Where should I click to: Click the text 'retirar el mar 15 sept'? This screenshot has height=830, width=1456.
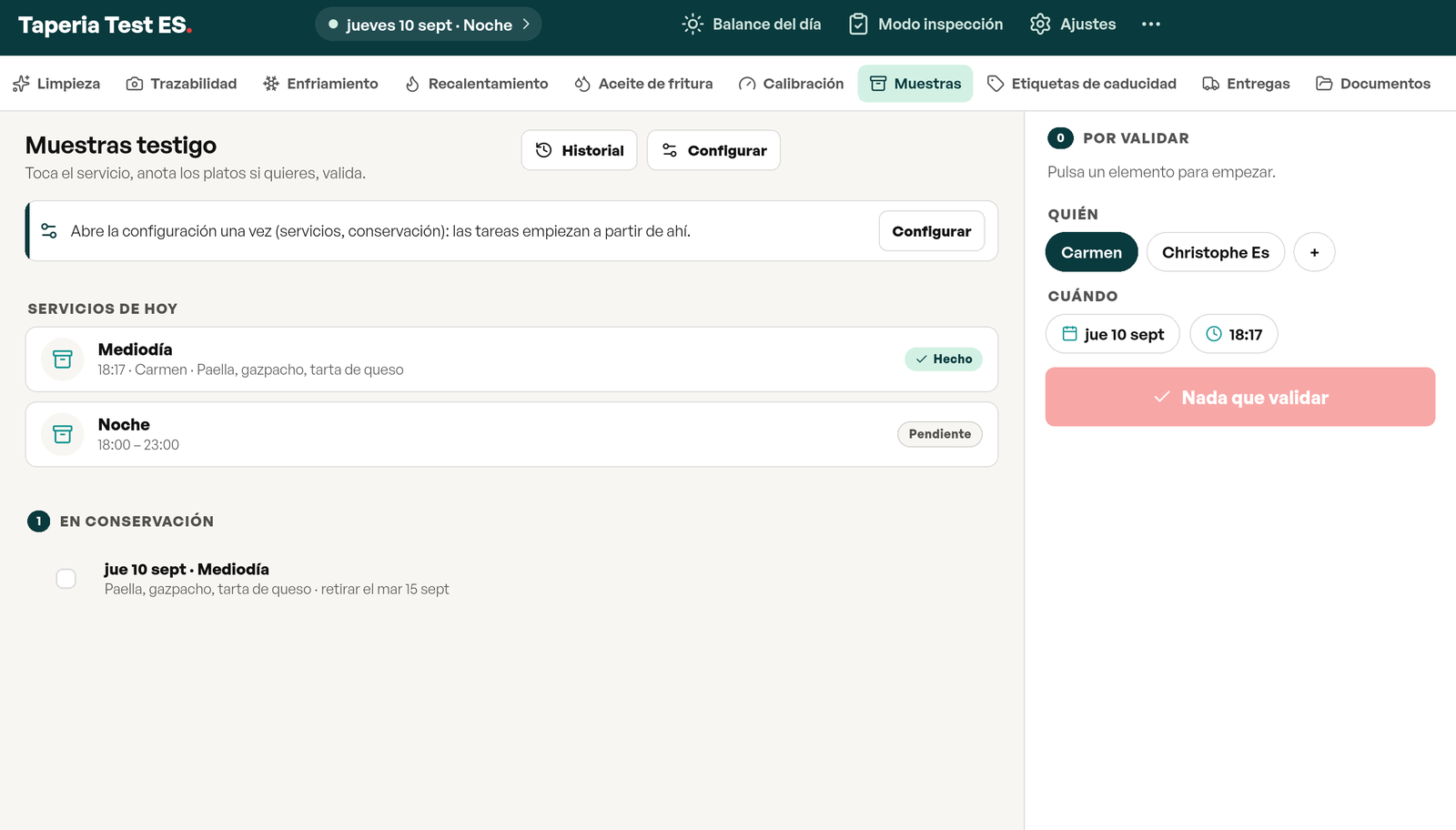coord(385,590)
